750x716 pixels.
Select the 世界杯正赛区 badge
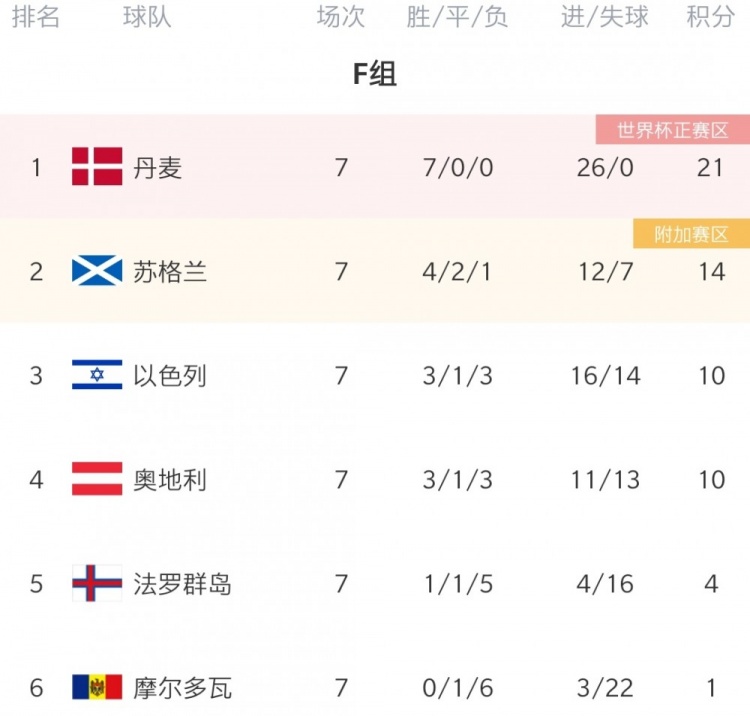coord(673,130)
